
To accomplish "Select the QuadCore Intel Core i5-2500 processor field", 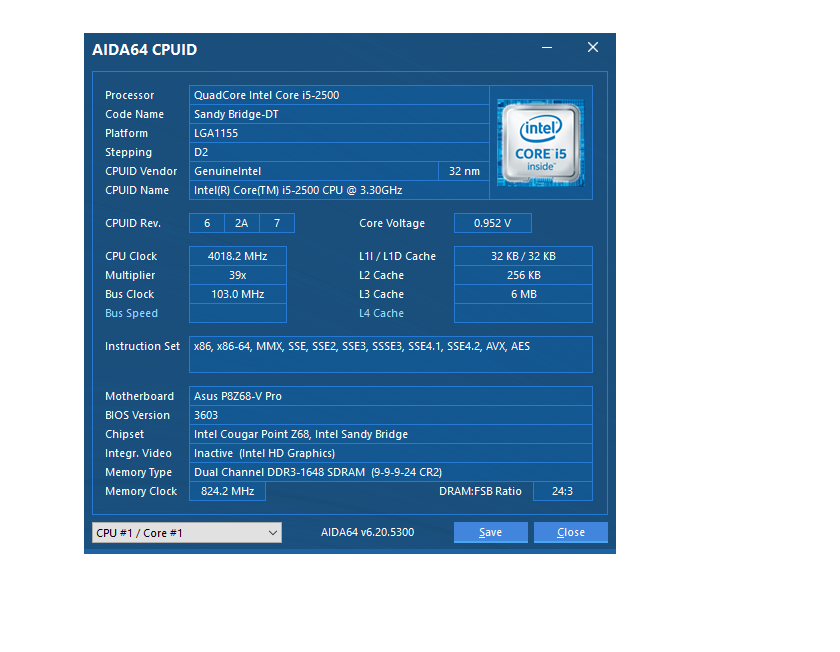I will tap(339, 95).
